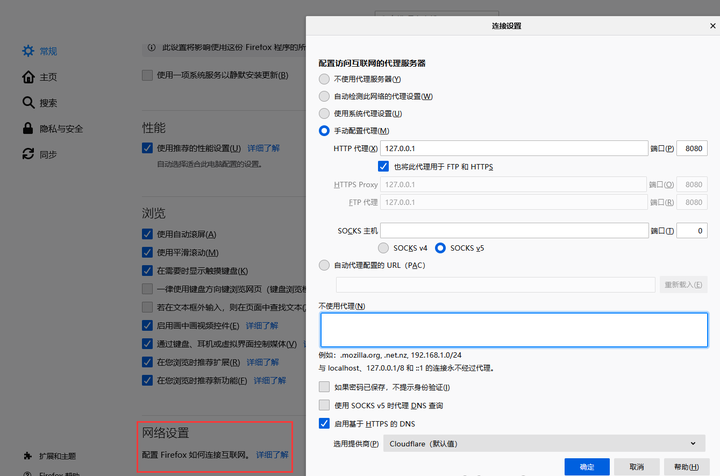Click the Home house icon in sidebar
The width and height of the screenshot is (720, 476).
tap(28, 77)
